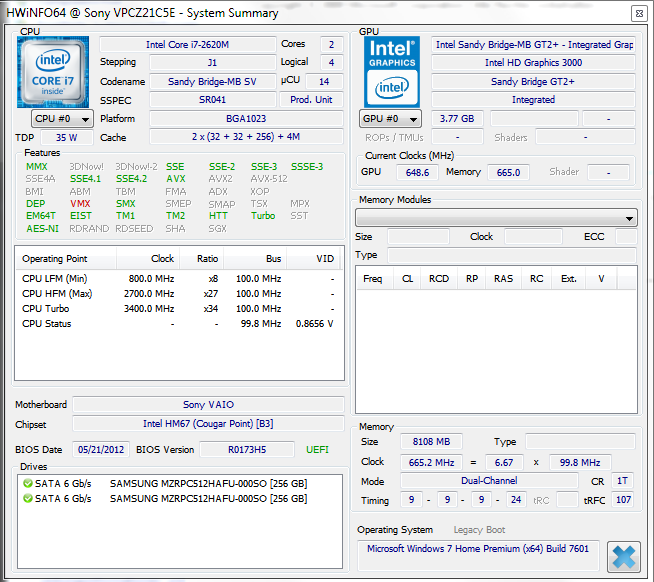Click the Freq column header in memory table
The image size is (654, 582).
372,279
